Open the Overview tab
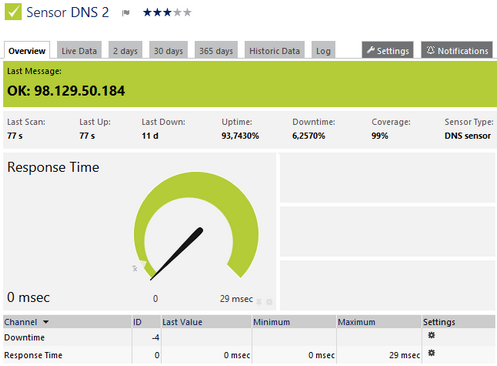Viewport: 497px width, 366px height. pyautogui.click(x=27, y=50)
